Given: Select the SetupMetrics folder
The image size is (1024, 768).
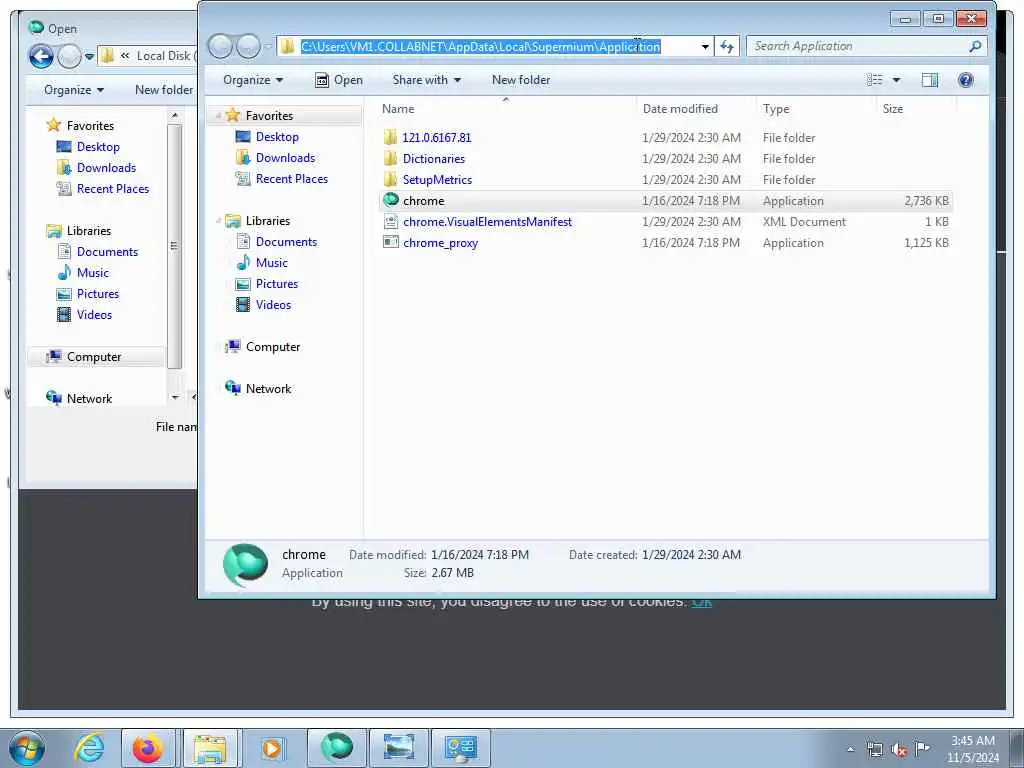Looking at the screenshot, I should (x=437, y=179).
